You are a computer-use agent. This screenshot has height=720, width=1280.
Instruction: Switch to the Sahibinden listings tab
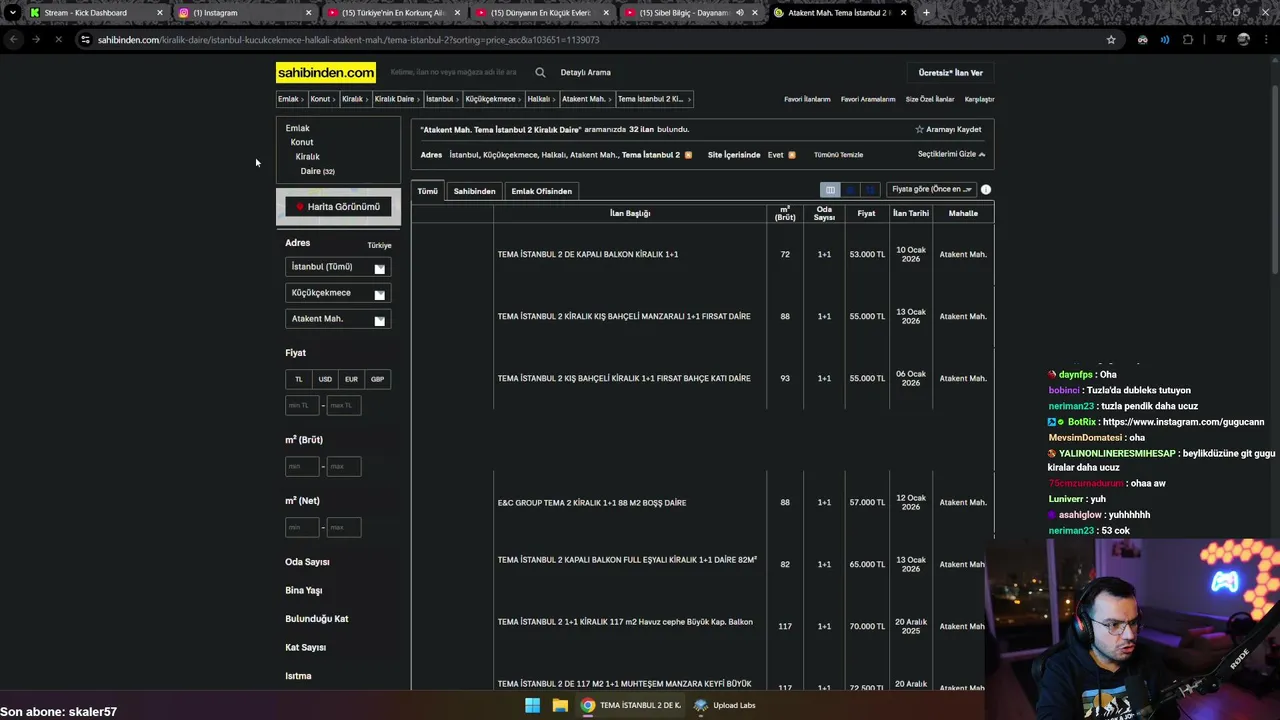[x=474, y=191]
